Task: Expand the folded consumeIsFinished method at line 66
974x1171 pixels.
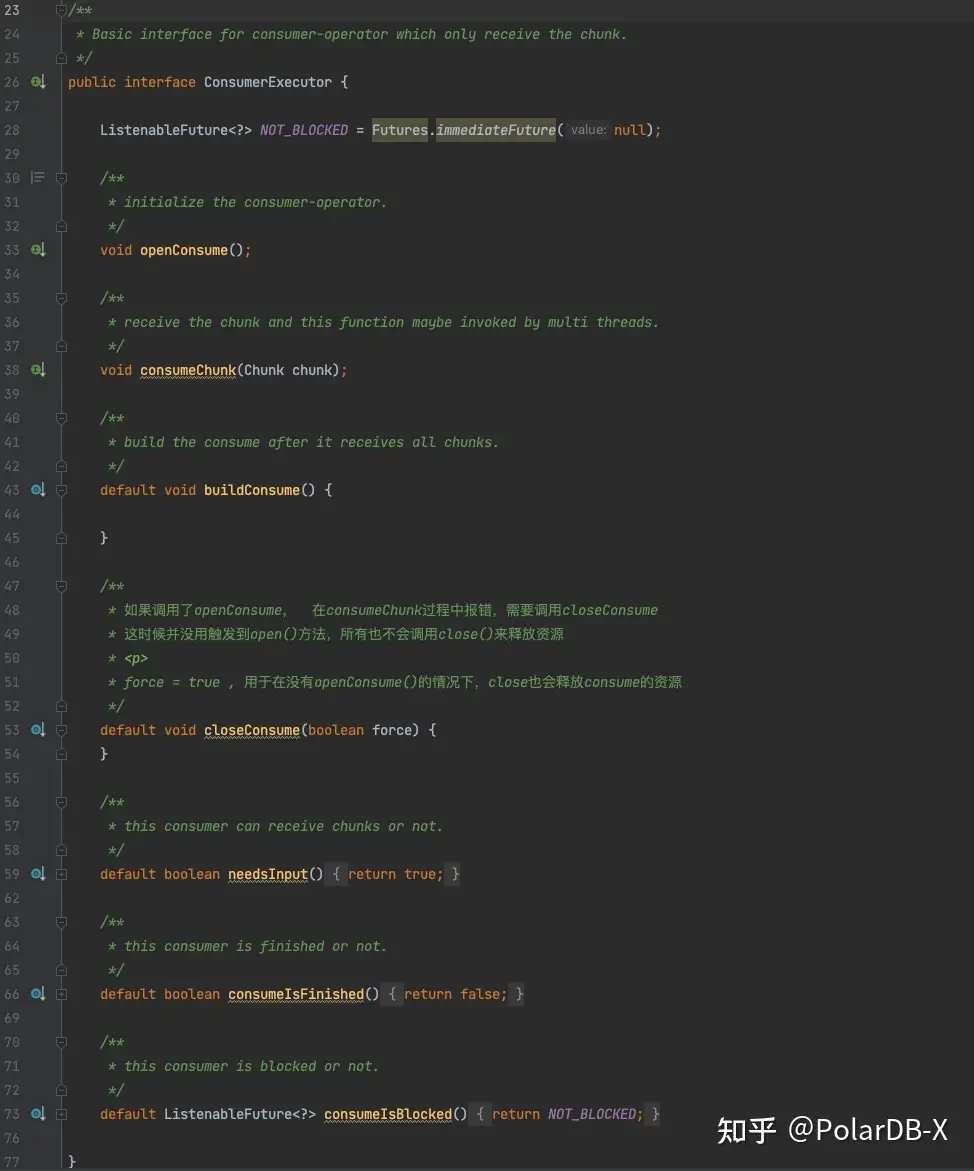Action: [x=62, y=994]
